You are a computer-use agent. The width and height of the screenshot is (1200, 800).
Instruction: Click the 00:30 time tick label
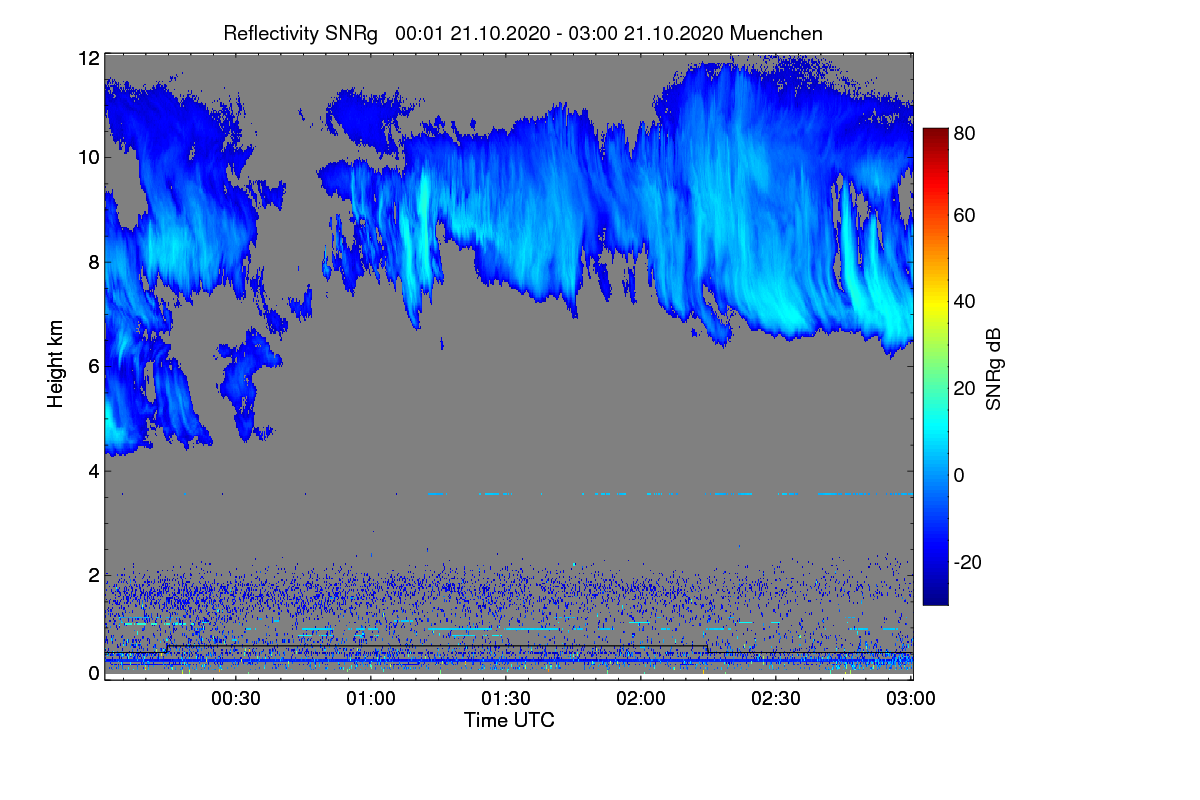tap(236, 698)
